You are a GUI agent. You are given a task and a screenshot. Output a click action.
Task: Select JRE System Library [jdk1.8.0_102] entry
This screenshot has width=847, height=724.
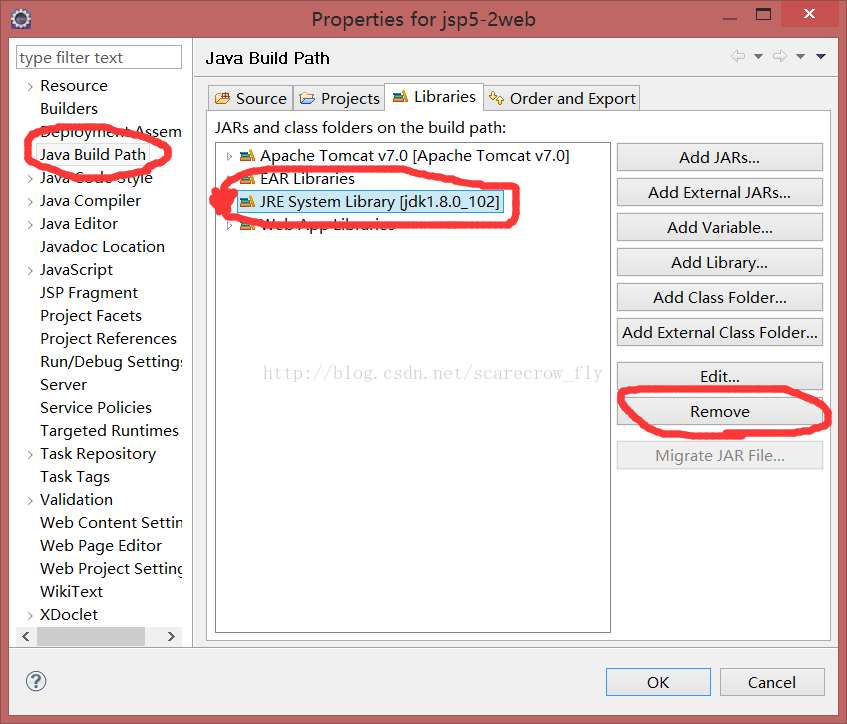[371, 202]
